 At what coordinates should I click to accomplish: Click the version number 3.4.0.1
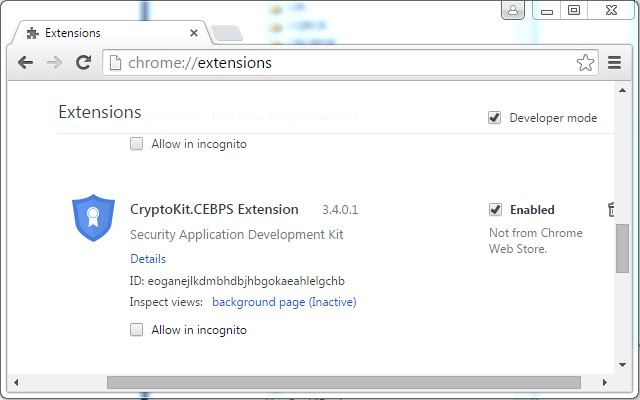click(340, 209)
